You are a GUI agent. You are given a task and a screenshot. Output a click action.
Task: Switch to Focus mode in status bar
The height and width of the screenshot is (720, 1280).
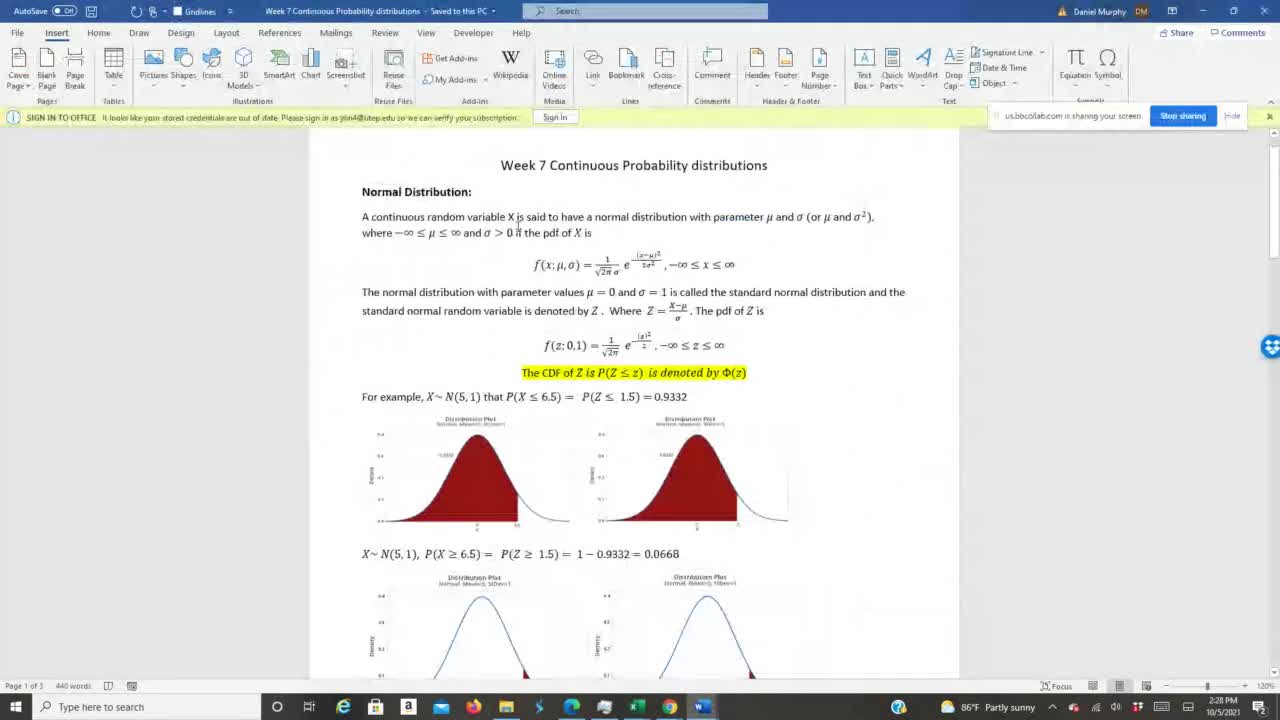click(x=1056, y=686)
